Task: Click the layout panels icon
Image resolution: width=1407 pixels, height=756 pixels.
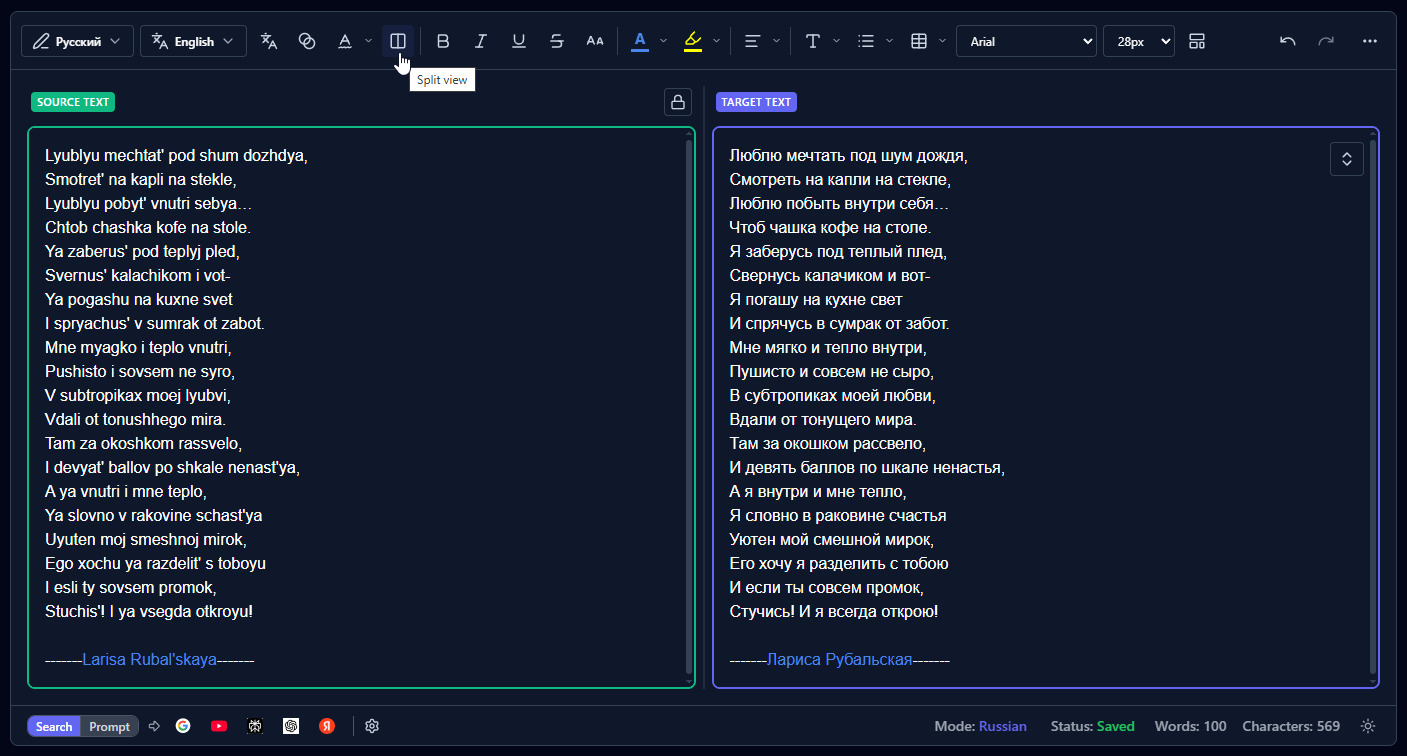Action: [x=1197, y=41]
